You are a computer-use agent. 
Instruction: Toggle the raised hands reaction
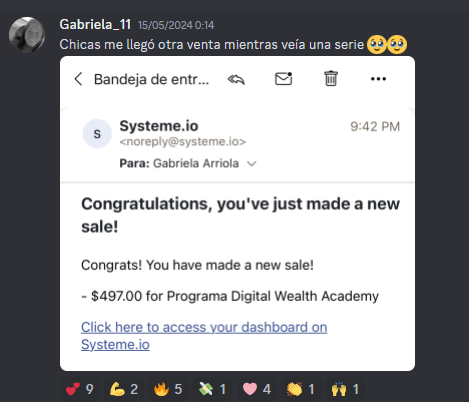point(345,389)
